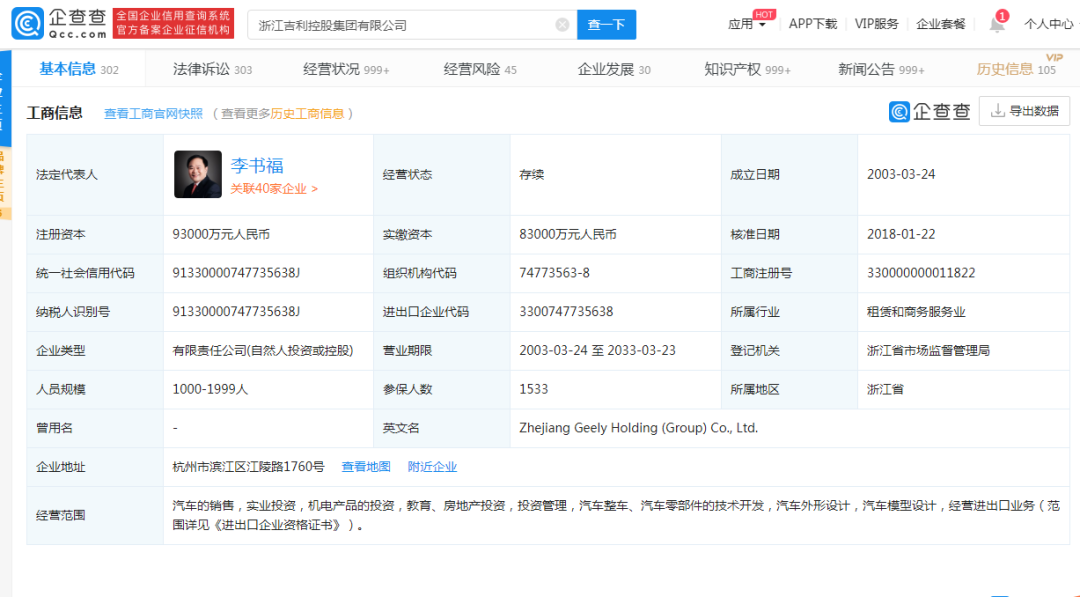Click the 导出数据 export button
Viewport: 1080px width, 597px height.
1024,111
